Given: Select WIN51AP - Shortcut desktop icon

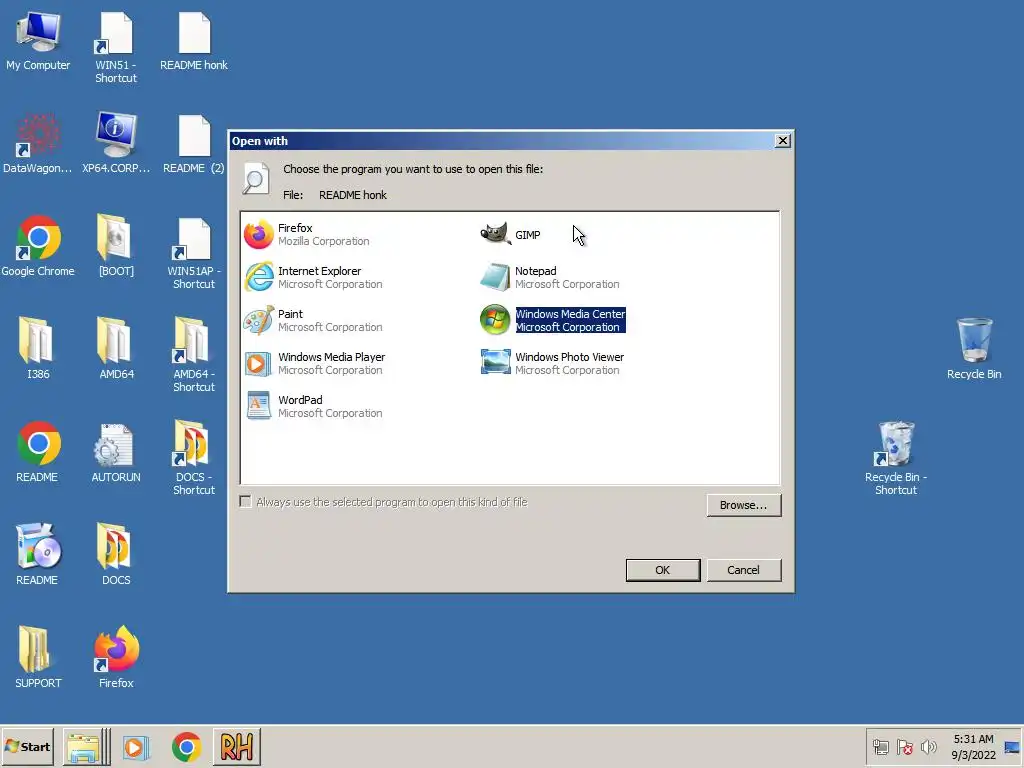Looking at the screenshot, I should pos(194,254).
